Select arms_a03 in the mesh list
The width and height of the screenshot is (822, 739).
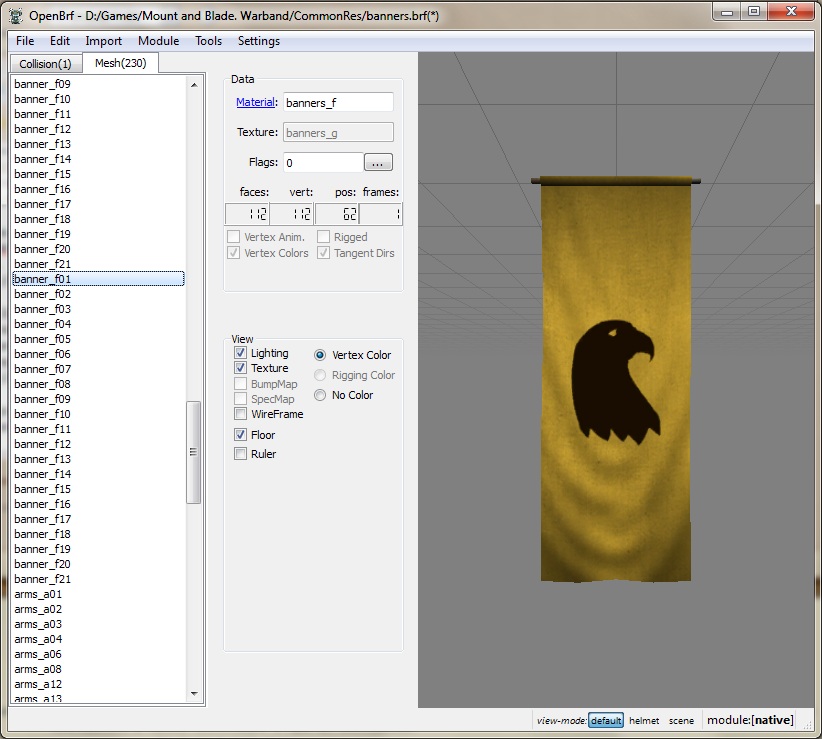click(99, 624)
